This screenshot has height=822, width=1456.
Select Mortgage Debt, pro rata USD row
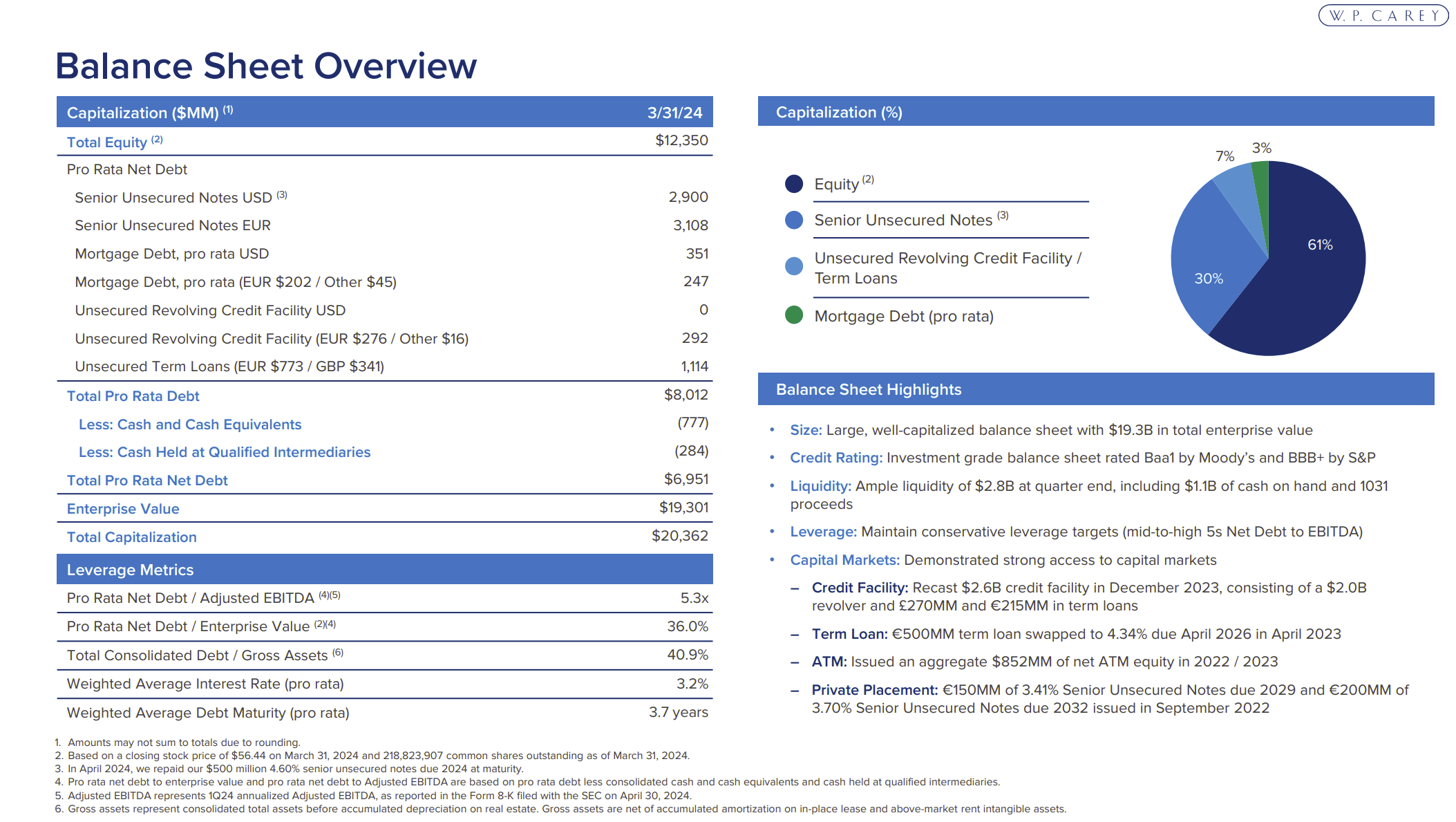click(385, 254)
